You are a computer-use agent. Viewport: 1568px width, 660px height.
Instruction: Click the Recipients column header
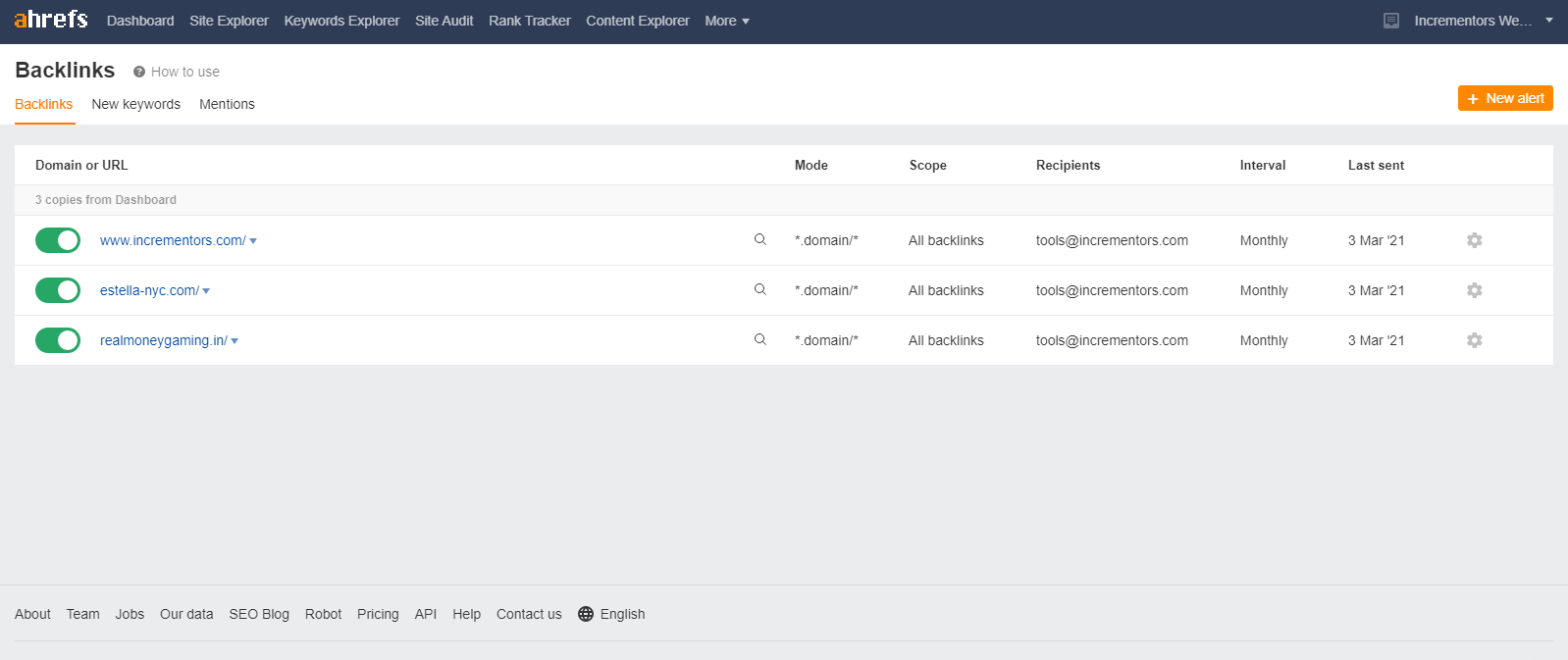click(1068, 165)
